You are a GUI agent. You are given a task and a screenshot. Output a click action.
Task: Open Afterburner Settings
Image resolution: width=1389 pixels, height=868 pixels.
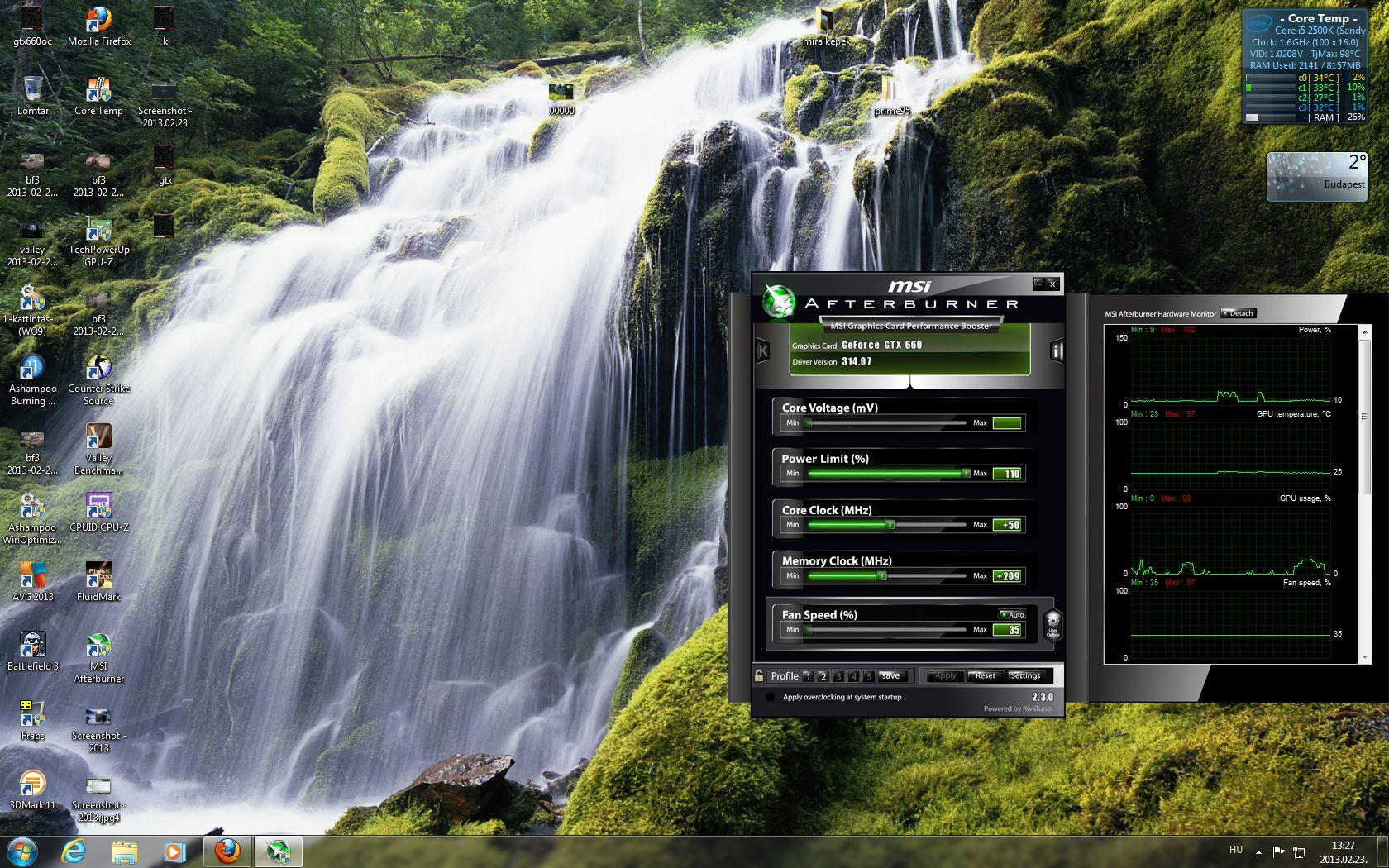point(1025,676)
